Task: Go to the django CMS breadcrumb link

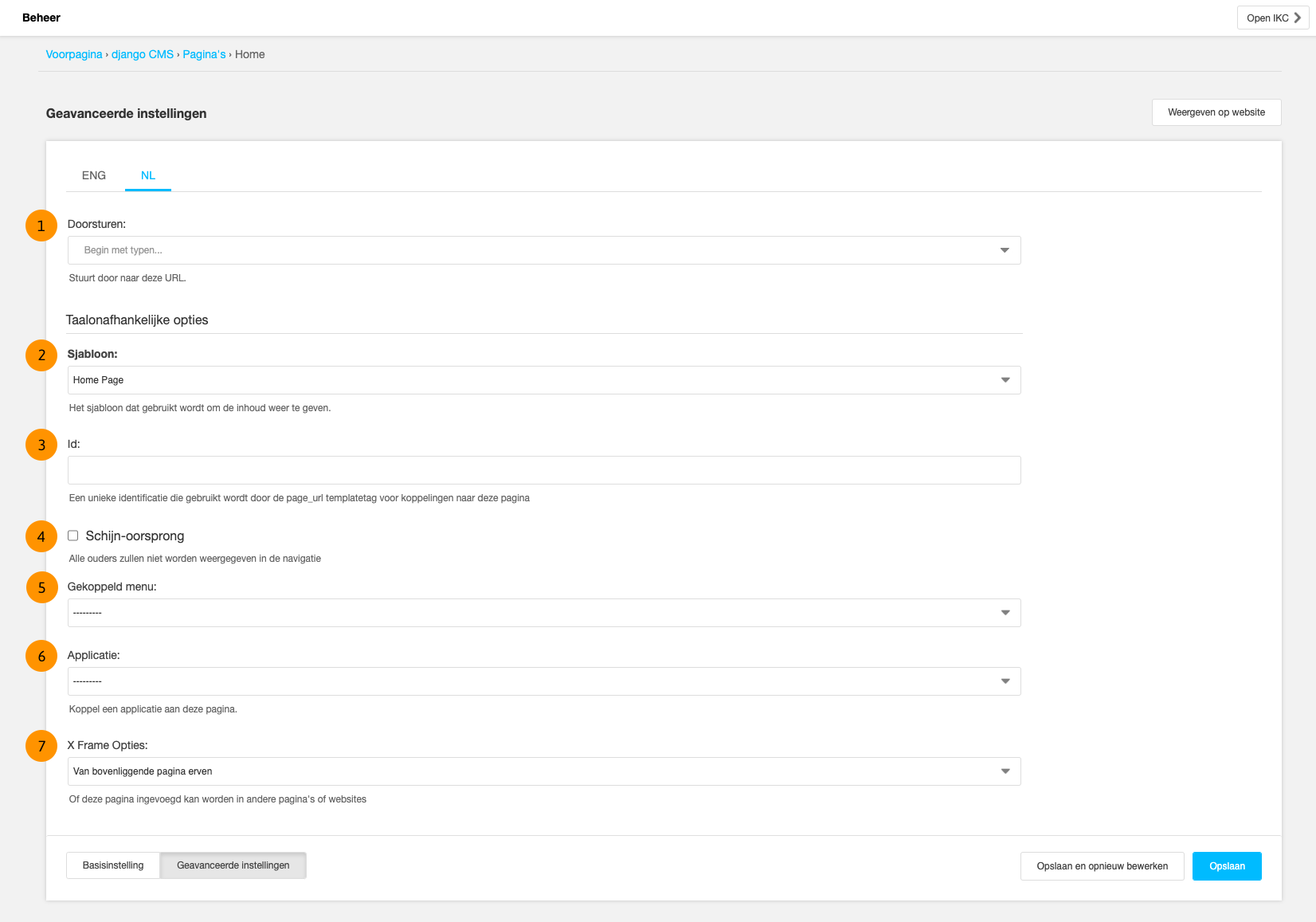Action: tap(143, 54)
